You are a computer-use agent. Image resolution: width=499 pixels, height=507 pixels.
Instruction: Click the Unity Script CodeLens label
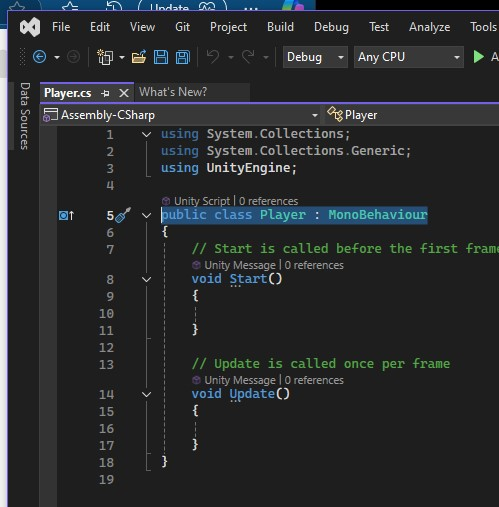pyautogui.click(x=202, y=201)
